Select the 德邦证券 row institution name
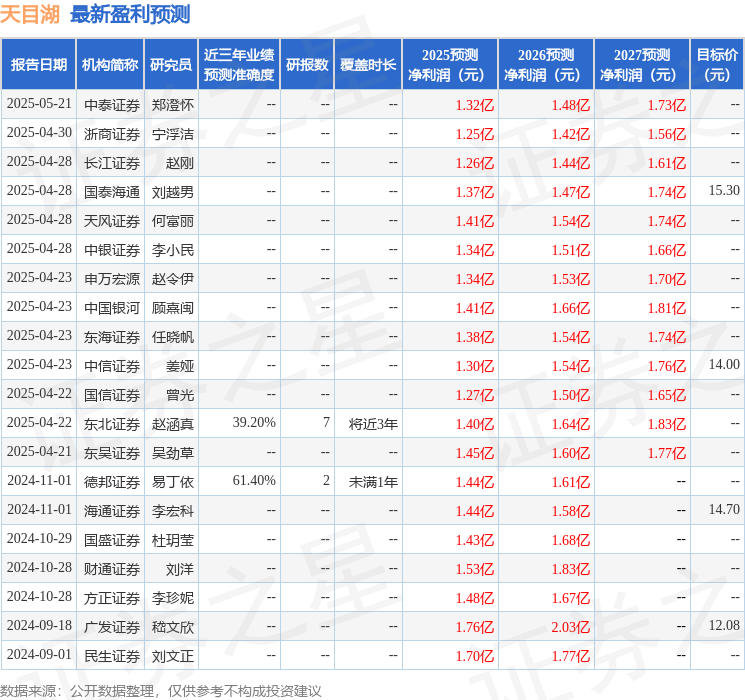 click(112, 482)
